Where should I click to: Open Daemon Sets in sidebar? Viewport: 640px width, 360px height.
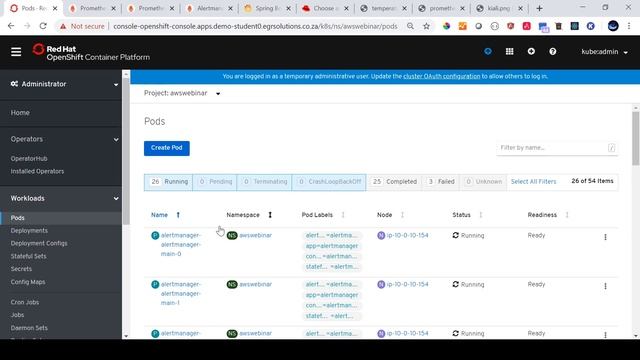29,328
